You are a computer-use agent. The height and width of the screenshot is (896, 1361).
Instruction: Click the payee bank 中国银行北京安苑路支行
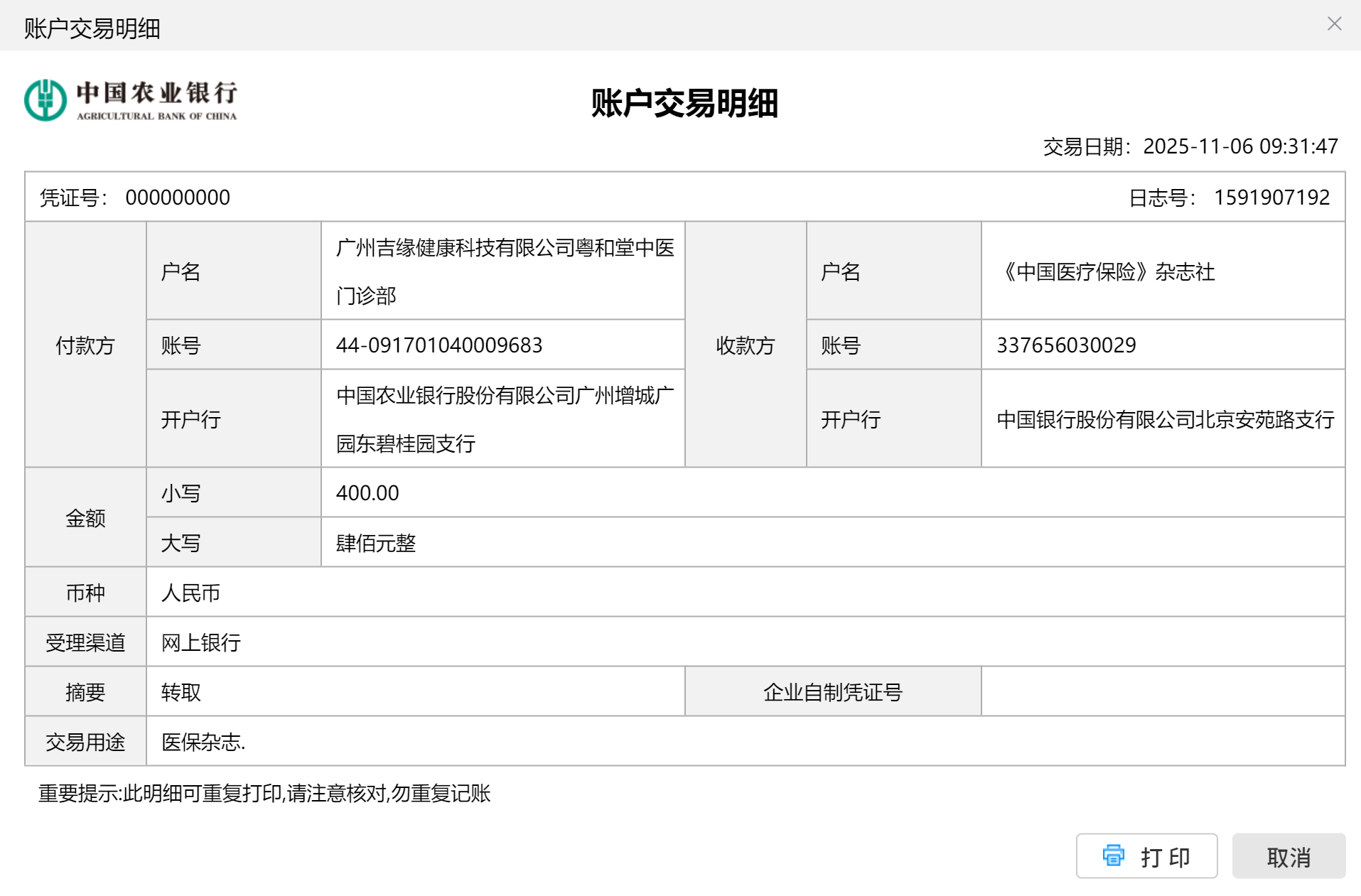pyautogui.click(x=1165, y=420)
